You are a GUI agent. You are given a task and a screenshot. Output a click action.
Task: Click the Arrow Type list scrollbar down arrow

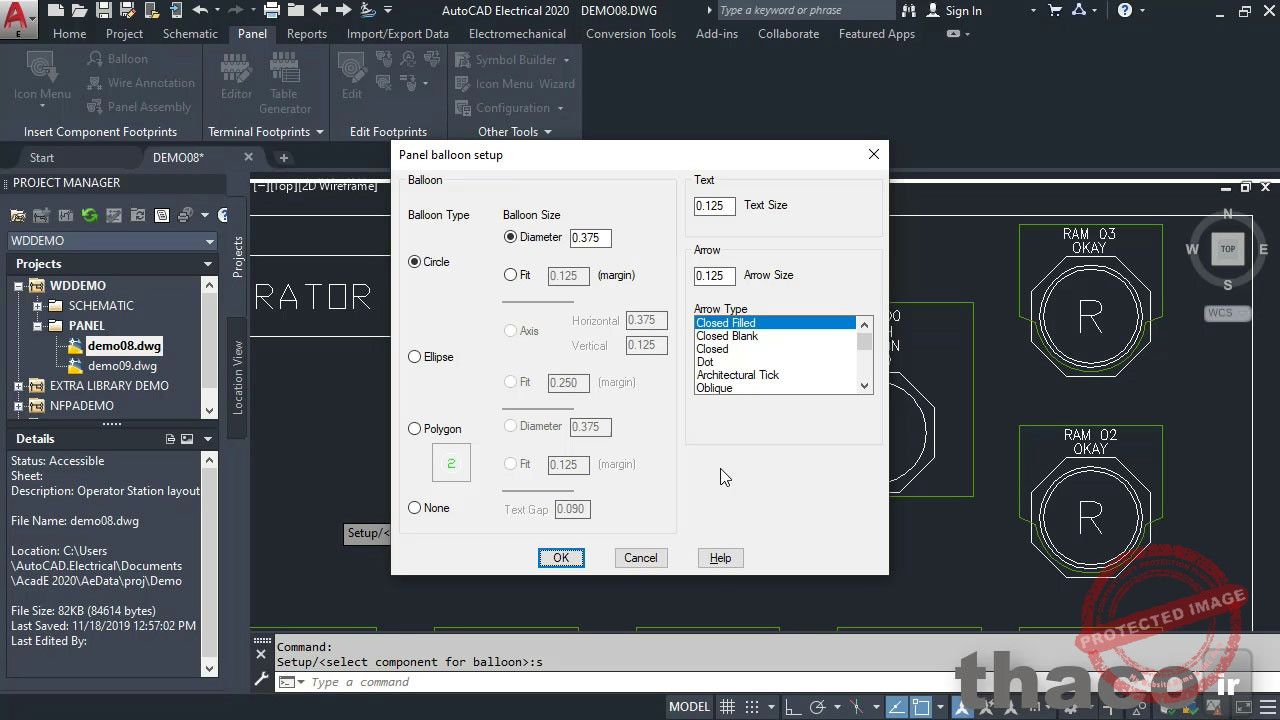(865, 386)
